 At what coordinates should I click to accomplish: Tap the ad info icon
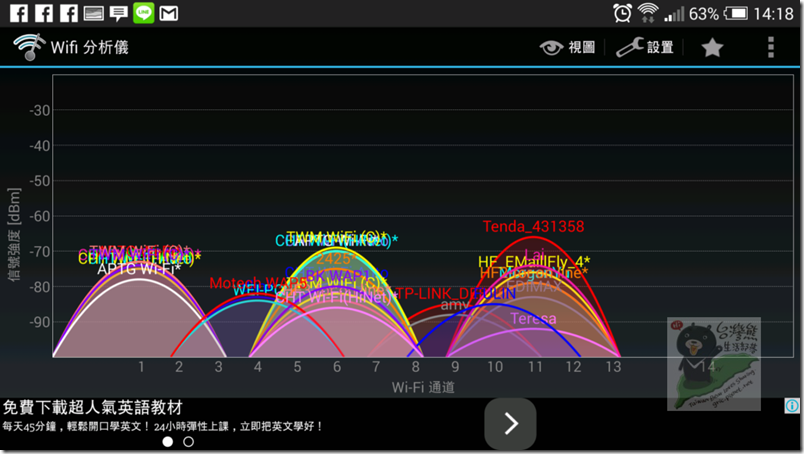[792, 406]
